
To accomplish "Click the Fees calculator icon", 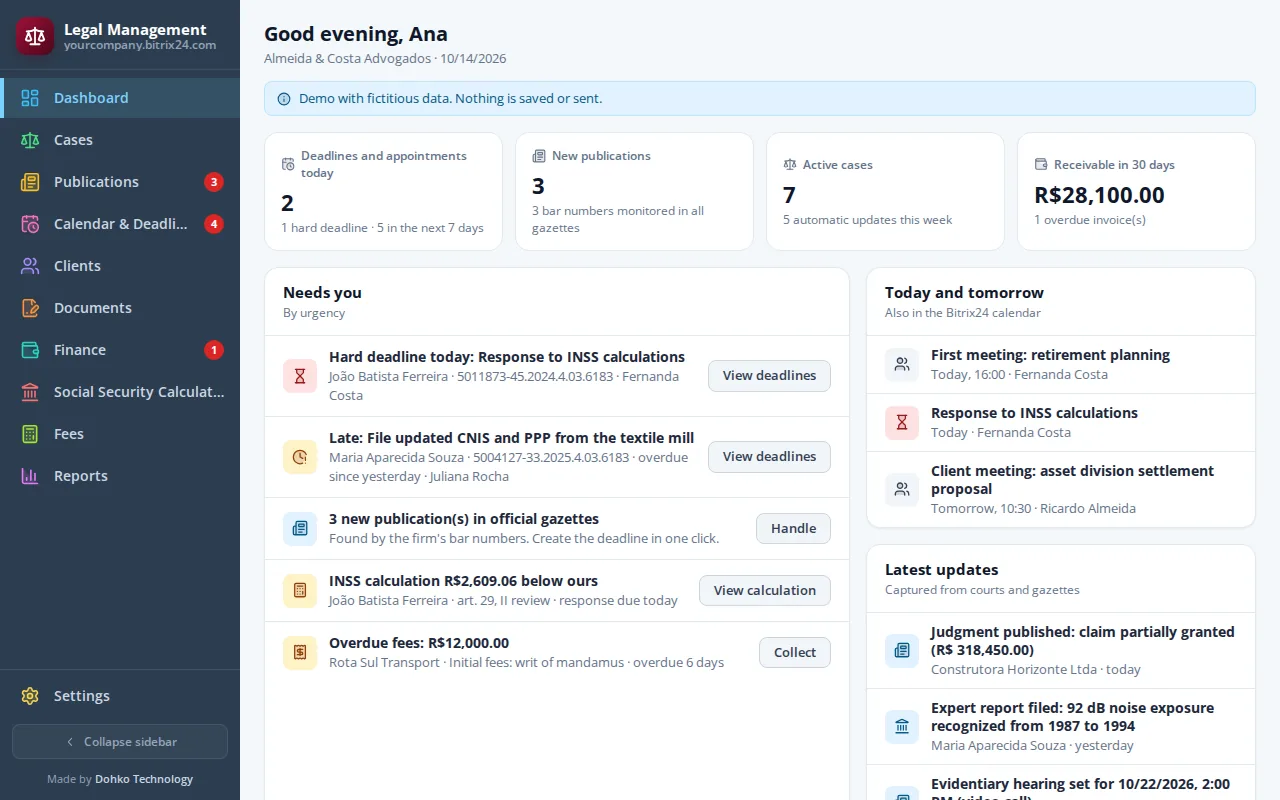I will (x=30, y=434).
